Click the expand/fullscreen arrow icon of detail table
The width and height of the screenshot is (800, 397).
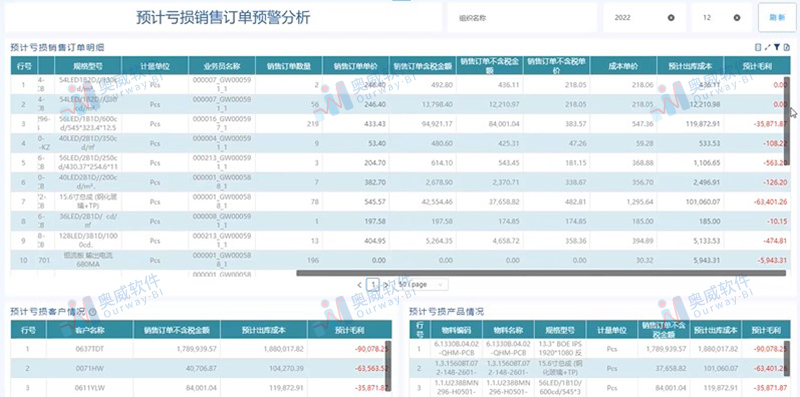[767, 47]
